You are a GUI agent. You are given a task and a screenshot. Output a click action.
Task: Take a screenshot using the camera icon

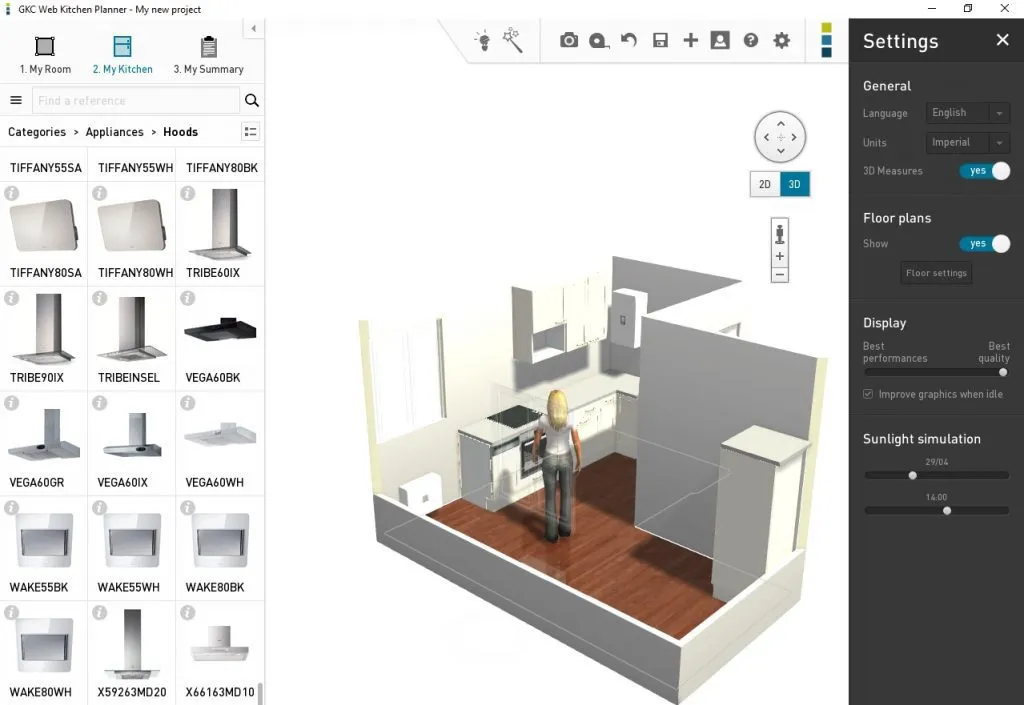click(569, 40)
